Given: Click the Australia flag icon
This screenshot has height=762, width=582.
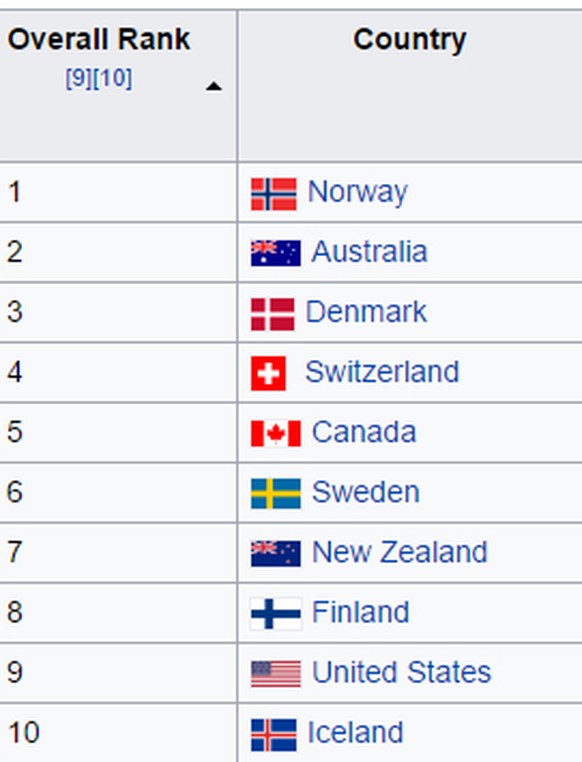Looking at the screenshot, I should (x=275, y=253).
